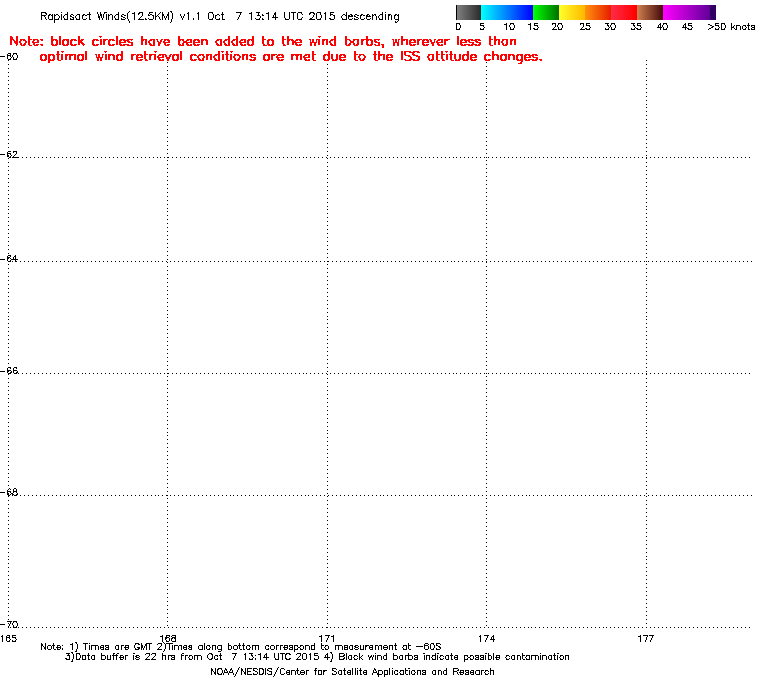Screen dimensions: 760x688
Task: Click the 'Data buffer is 22 hrs' footnote line
Action: (317, 657)
